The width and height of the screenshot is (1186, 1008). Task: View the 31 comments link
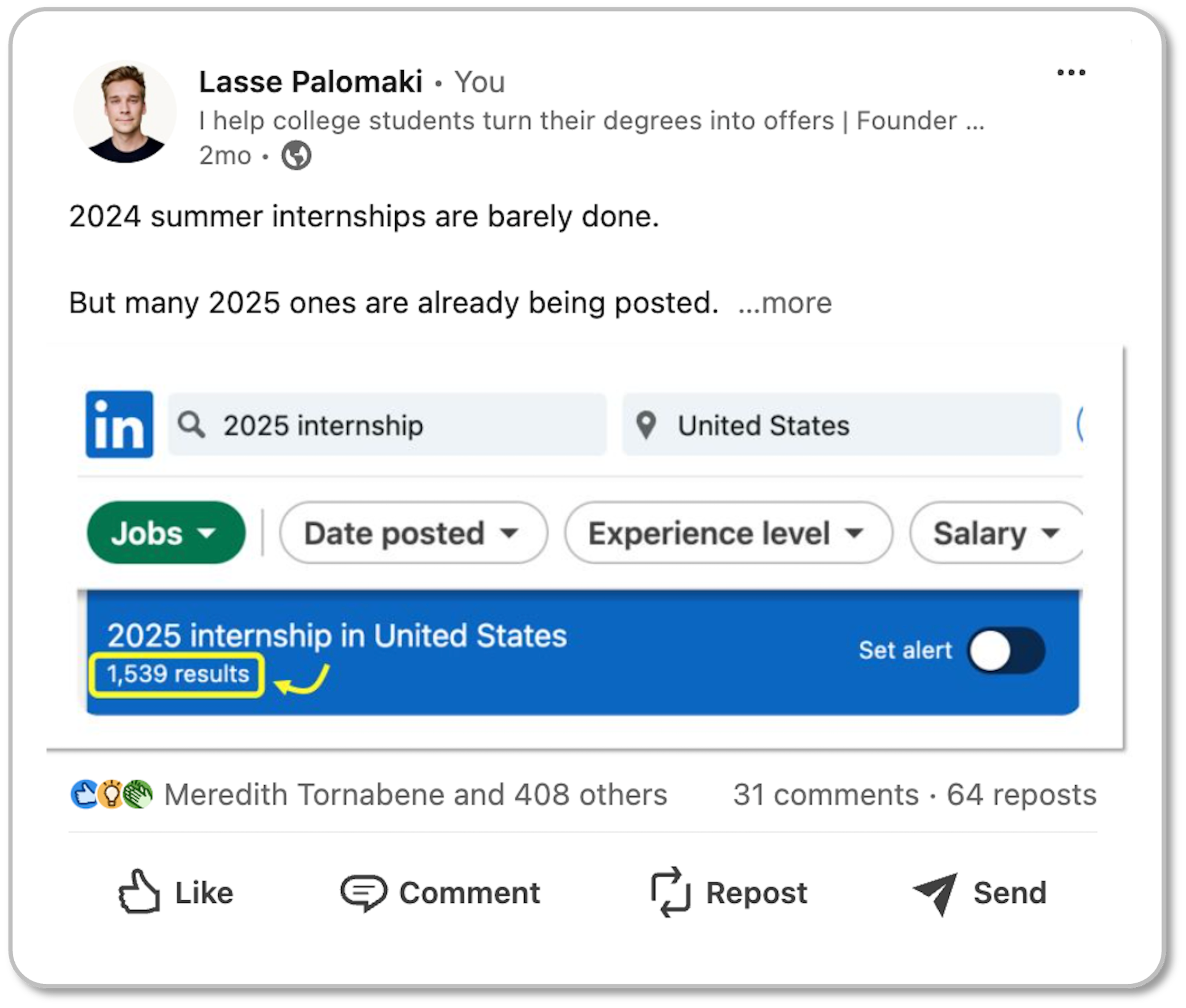[825, 794]
